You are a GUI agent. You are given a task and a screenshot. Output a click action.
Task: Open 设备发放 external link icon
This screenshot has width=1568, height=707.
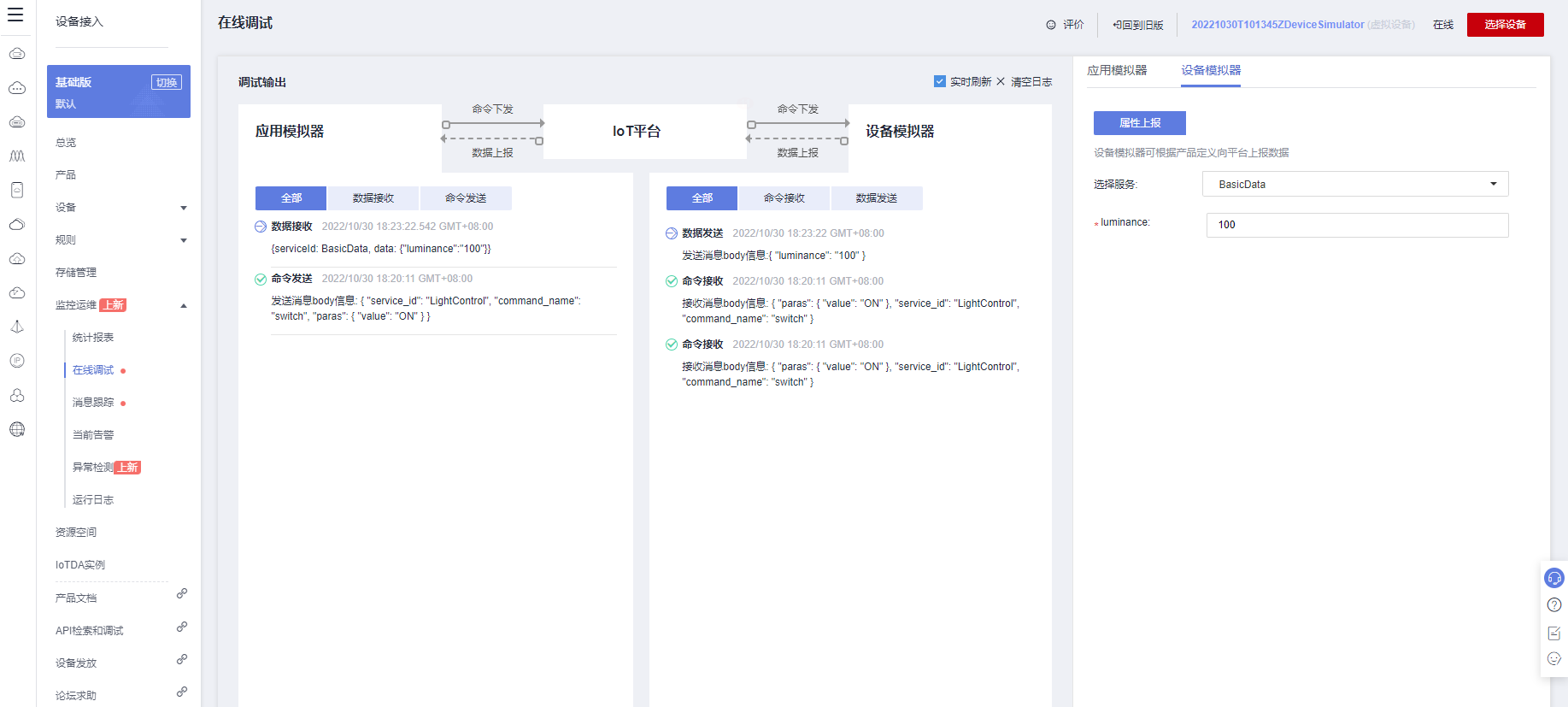pos(182,659)
